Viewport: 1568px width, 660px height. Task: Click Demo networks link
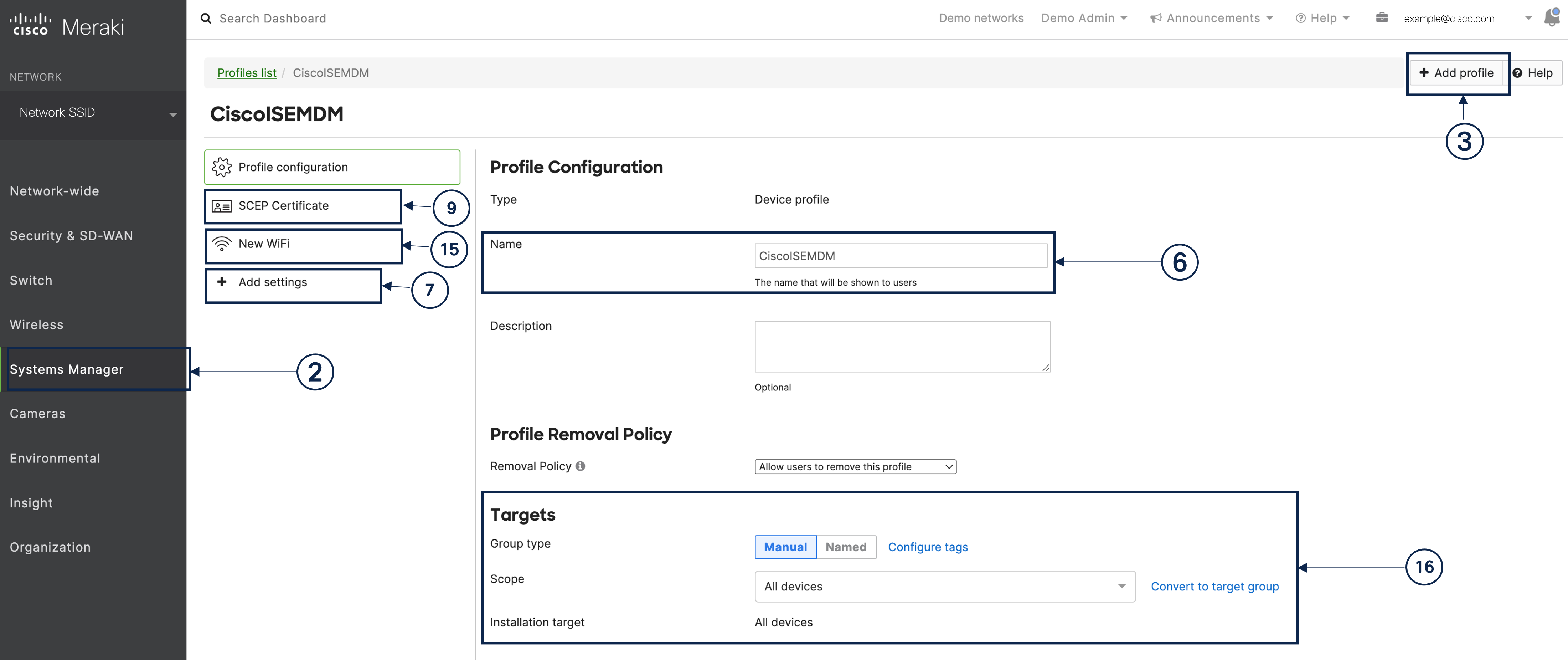click(x=981, y=18)
